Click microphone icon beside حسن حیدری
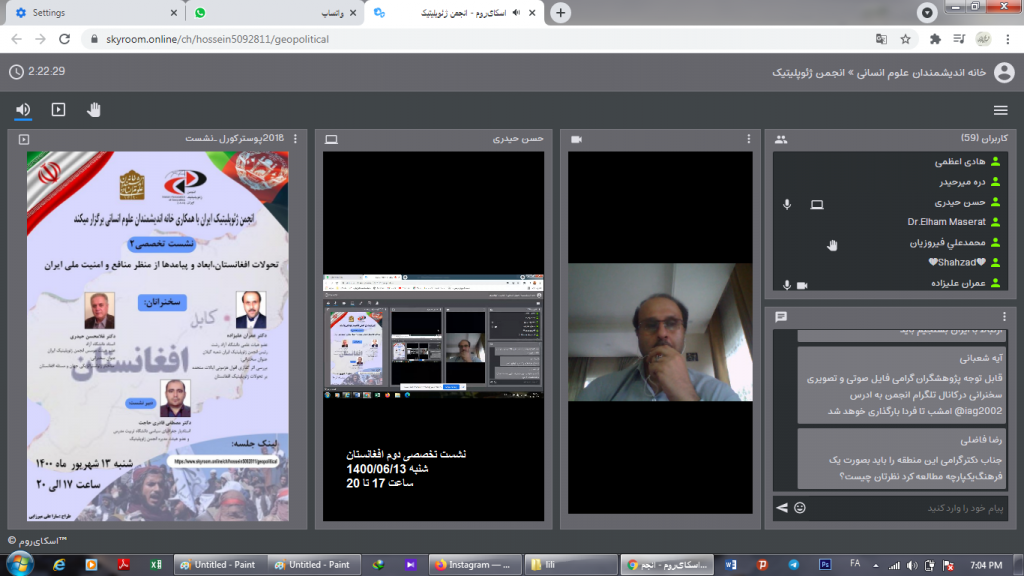This screenshot has width=1024, height=576. [787, 204]
